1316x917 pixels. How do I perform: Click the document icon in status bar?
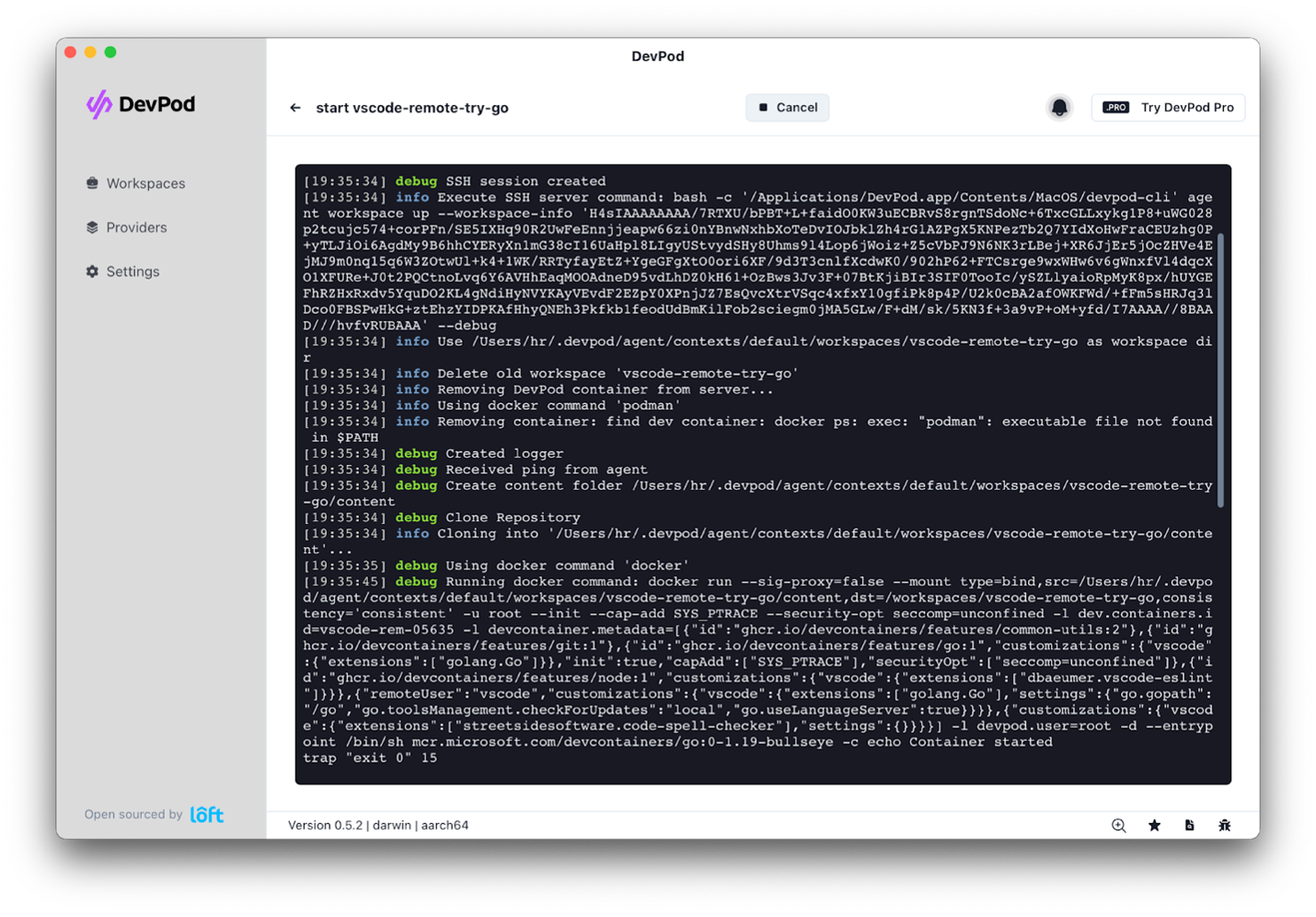click(1189, 826)
